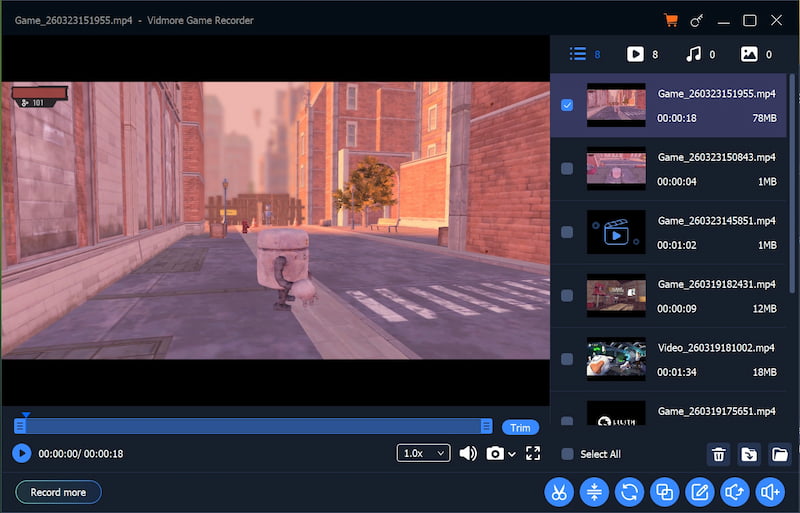
Task: Show the image screenshots tab
Action: coord(749,54)
